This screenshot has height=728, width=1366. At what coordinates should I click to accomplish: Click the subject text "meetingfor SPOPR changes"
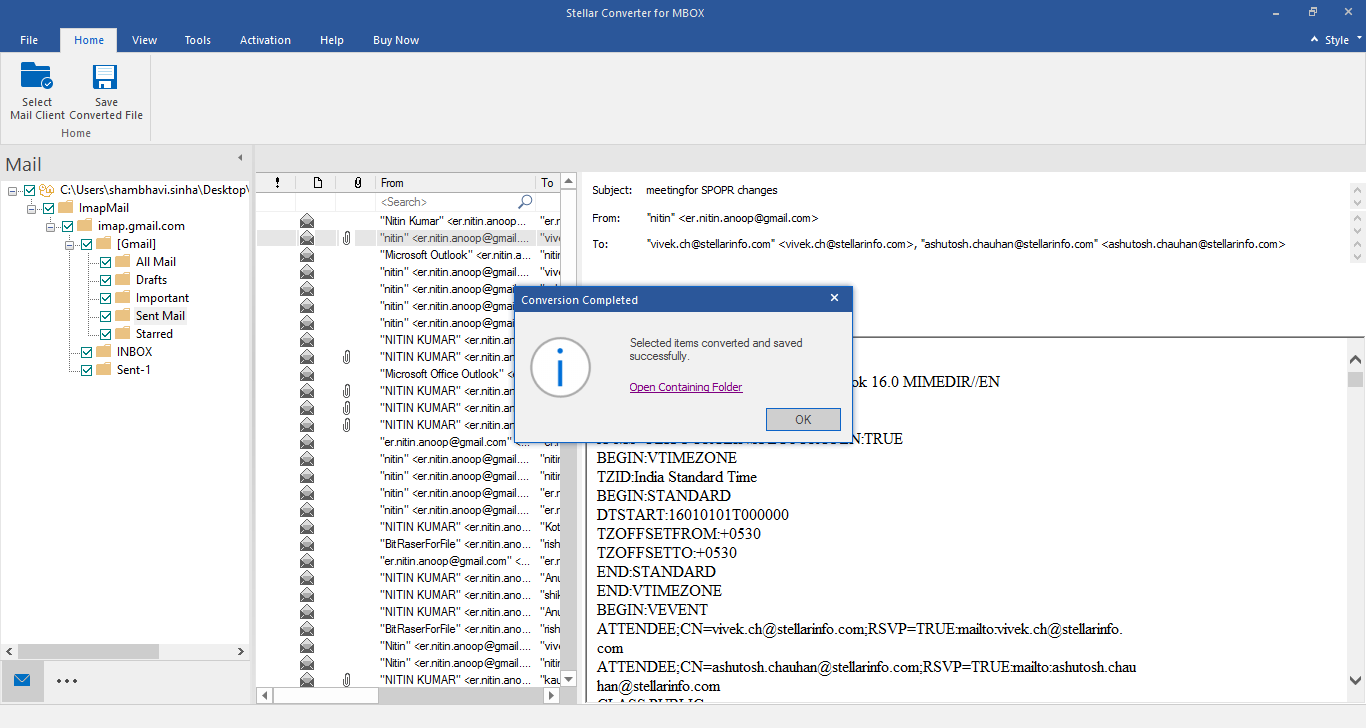tap(711, 190)
